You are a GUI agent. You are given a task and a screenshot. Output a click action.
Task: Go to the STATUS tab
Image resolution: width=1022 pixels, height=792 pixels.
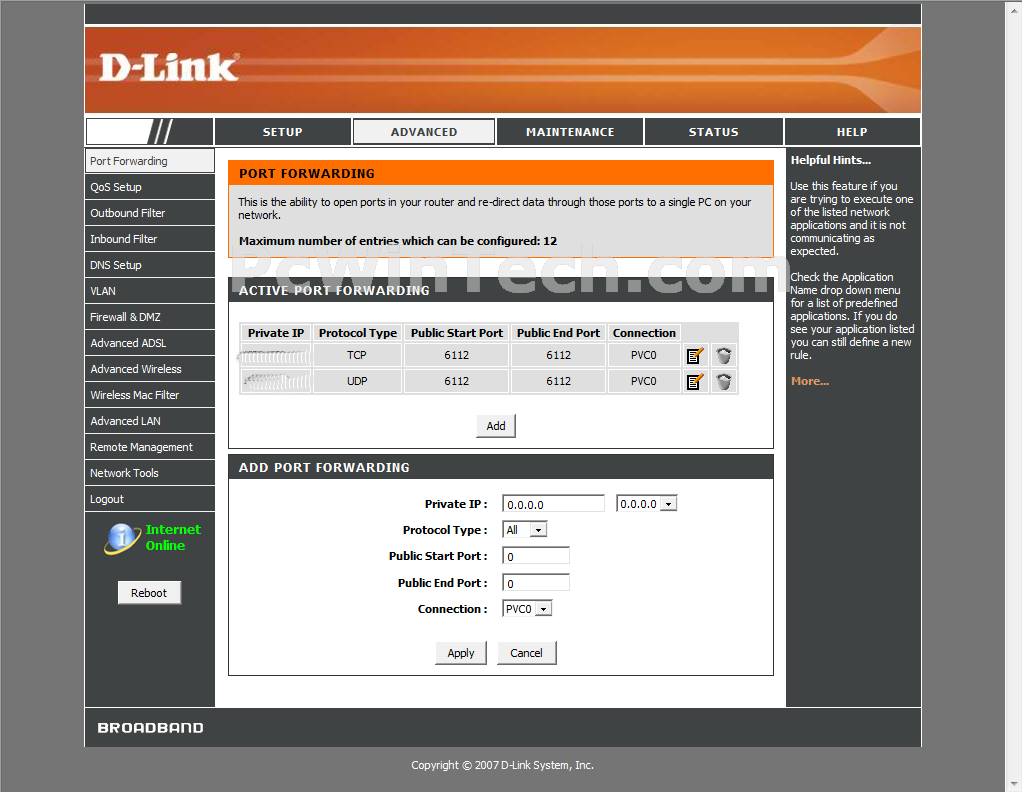[x=714, y=132]
